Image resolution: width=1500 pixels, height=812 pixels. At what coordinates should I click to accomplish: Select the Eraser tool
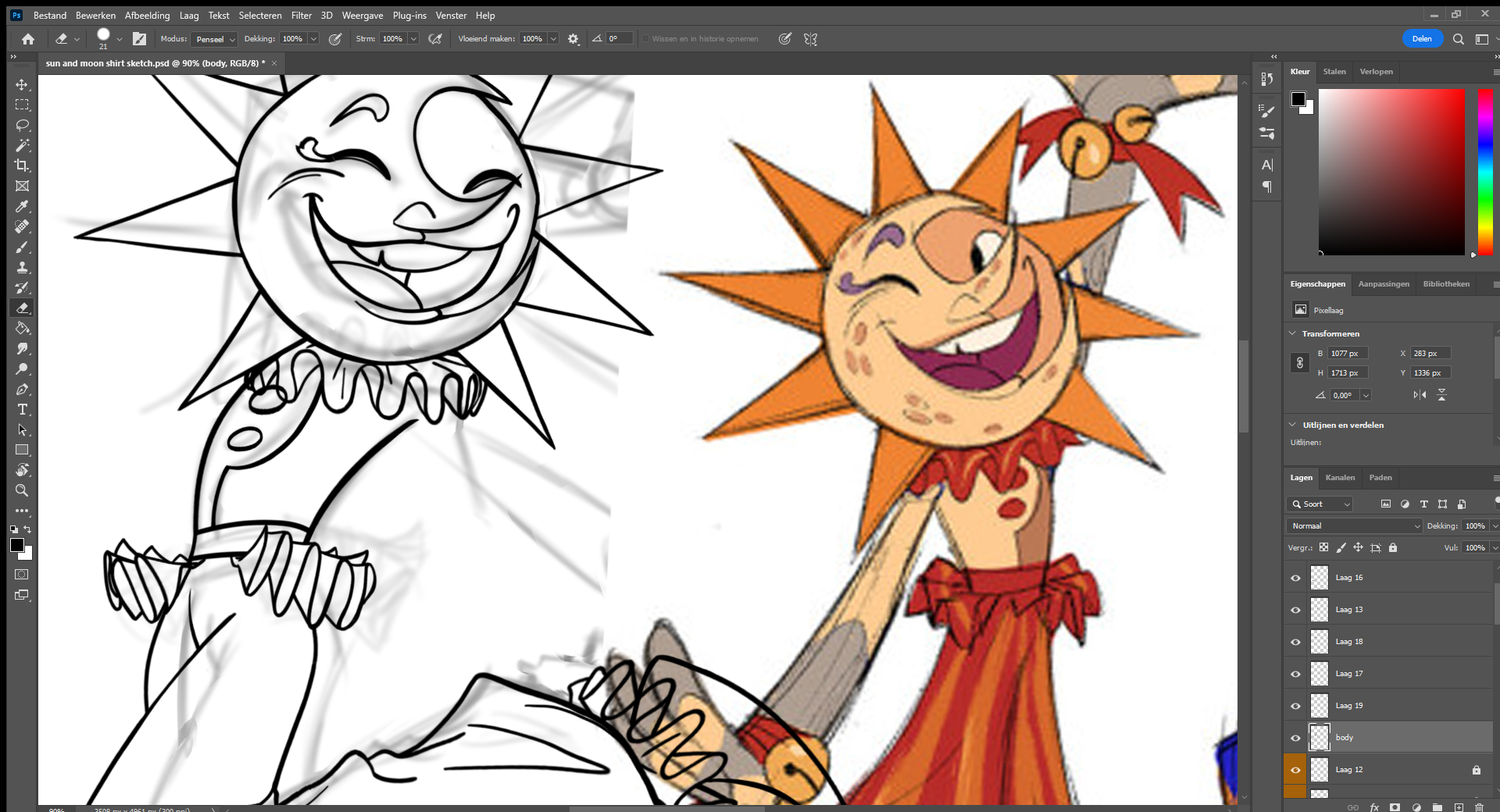[22, 308]
